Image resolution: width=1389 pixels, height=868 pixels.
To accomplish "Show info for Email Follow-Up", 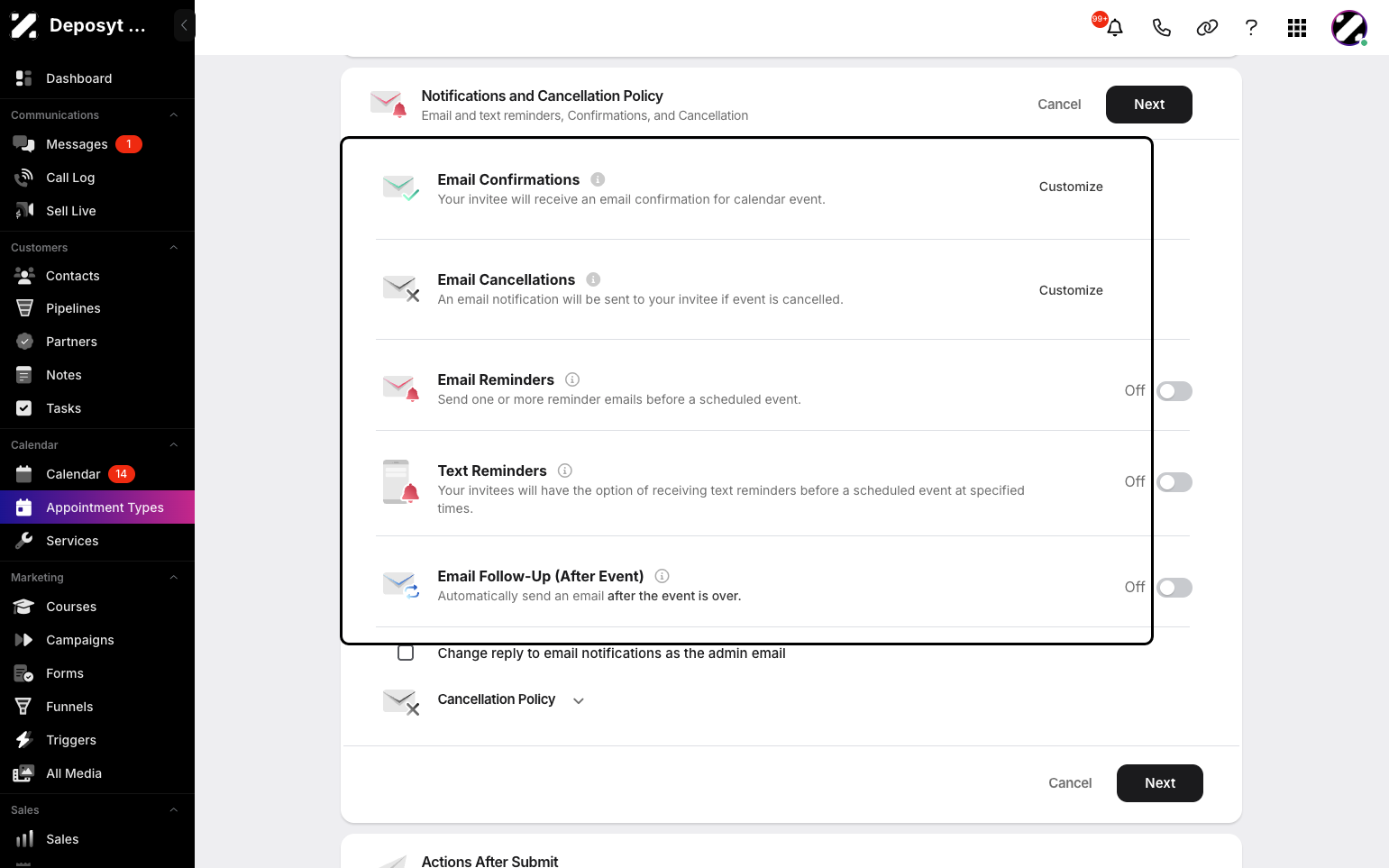I will [x=662, y=576].
